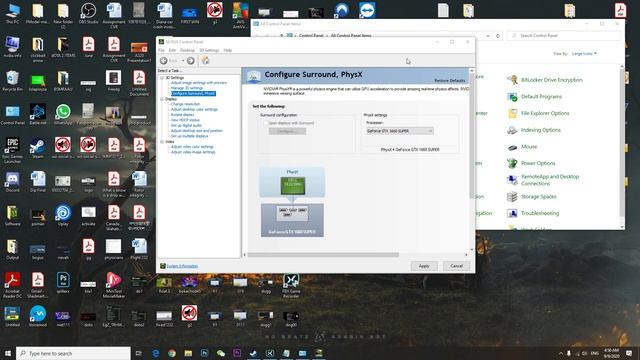Click the Apply button
Image resolution: width=640 pixels, height=360 pixels.
pos(424,266)
